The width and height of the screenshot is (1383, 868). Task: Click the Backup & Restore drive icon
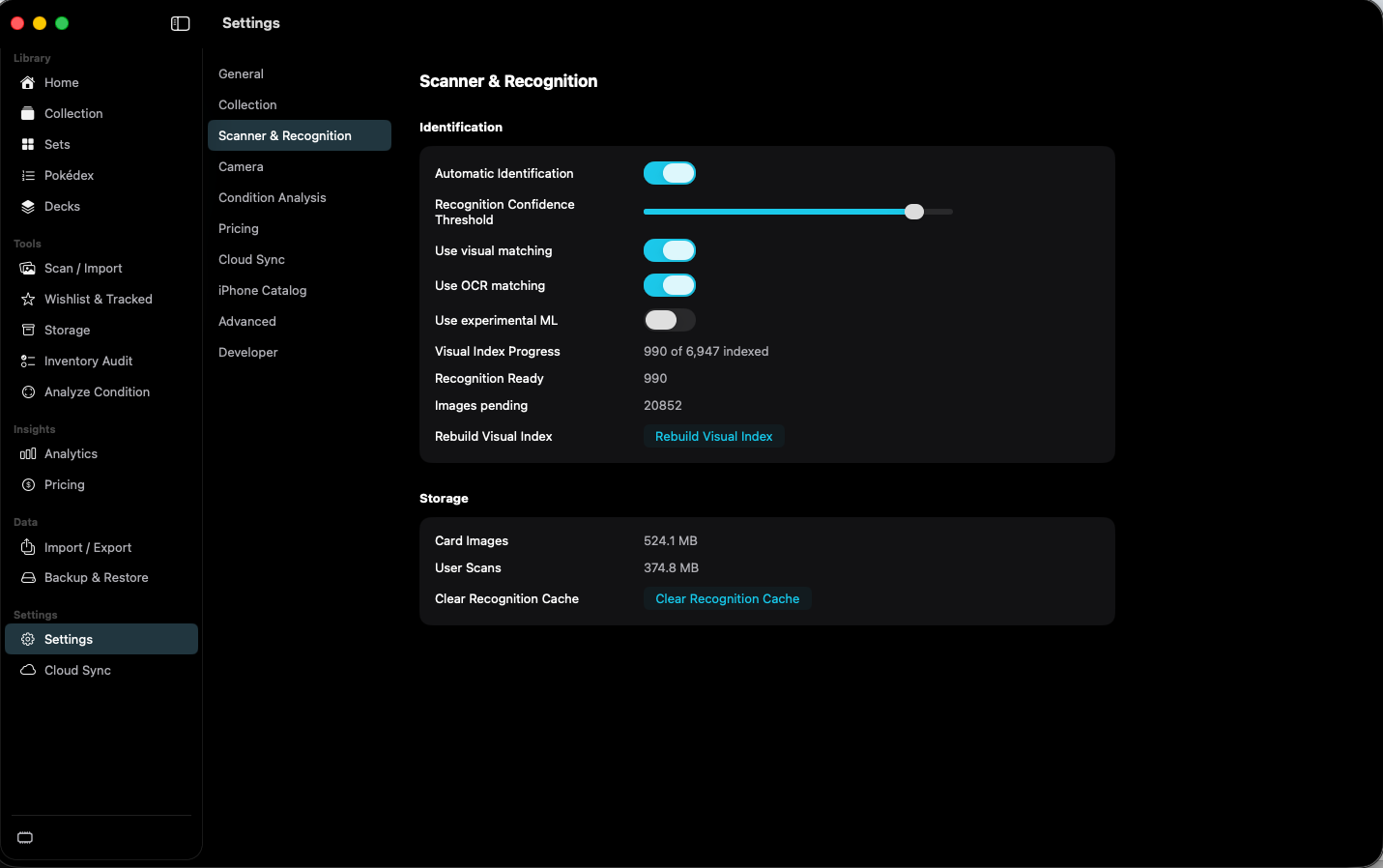pyautogui.click(x=28, y=577)
